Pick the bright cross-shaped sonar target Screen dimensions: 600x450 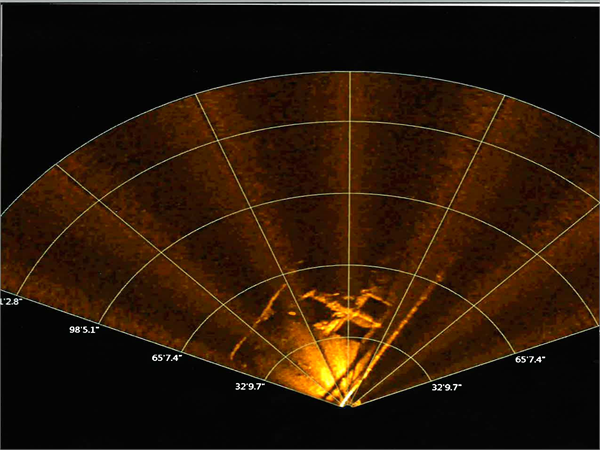pyautogui.click(x=346, y=311)
